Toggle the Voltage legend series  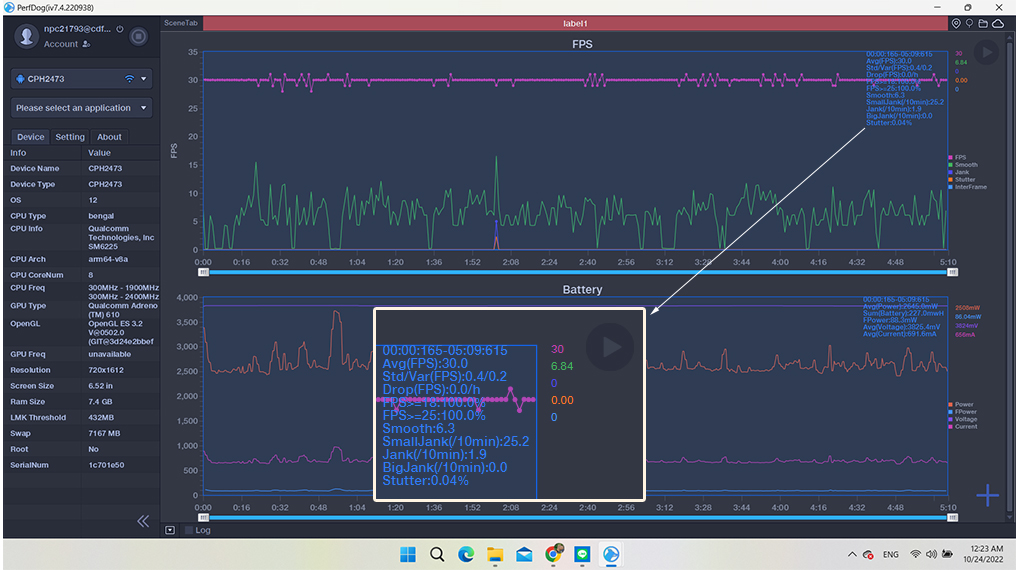[x=963, y=419]
